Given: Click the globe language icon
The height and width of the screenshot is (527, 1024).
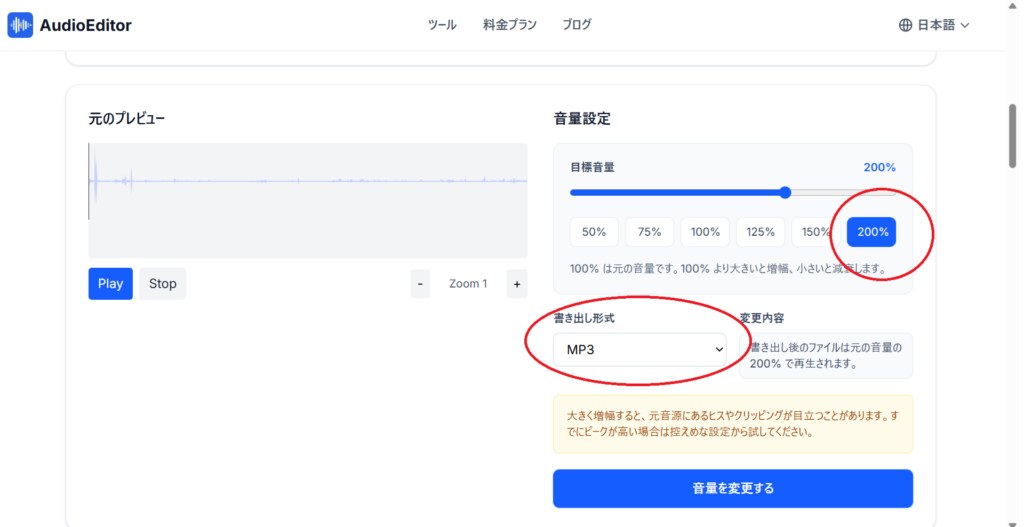Looking at the screenshot, I should tap(905, 25).
